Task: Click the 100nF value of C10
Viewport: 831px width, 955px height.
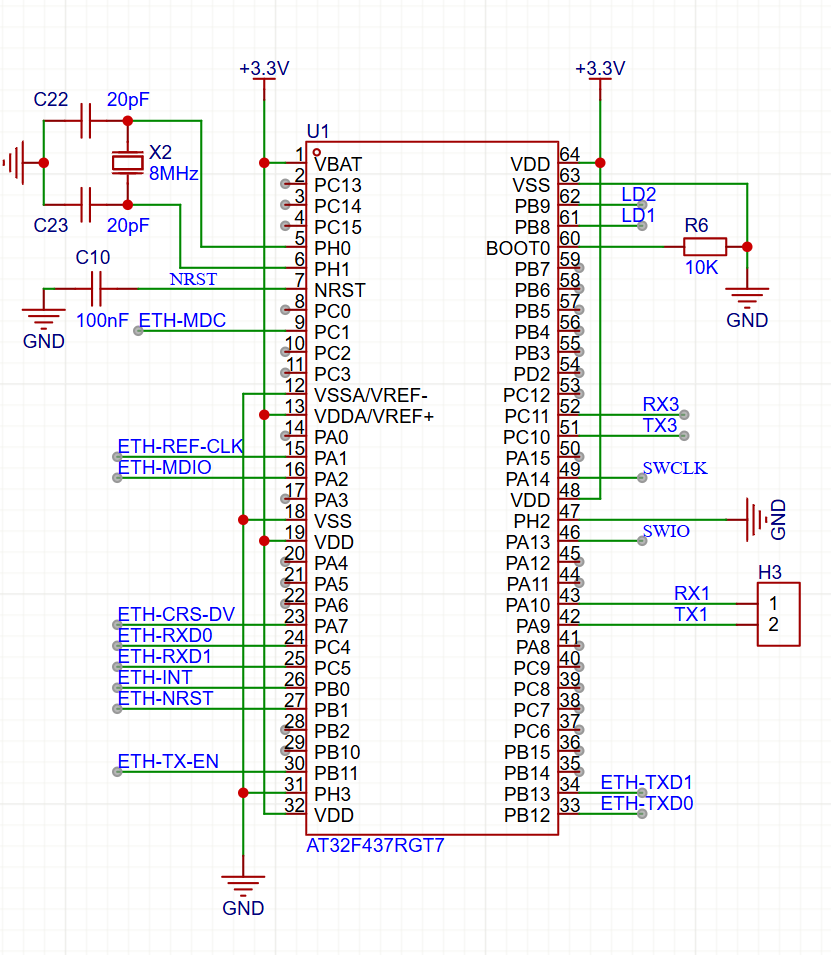Action: 102,320
